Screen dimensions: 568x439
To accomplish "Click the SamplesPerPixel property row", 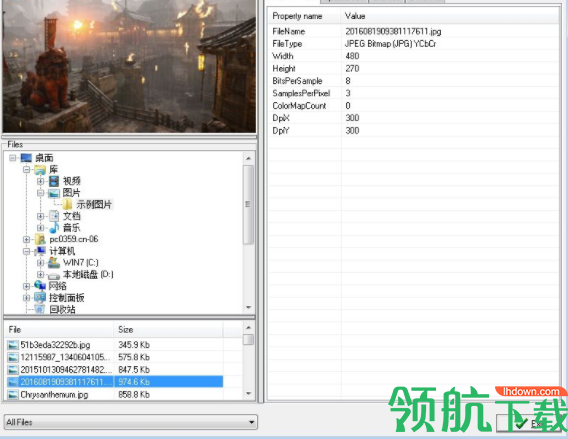I will coord(414,93).
